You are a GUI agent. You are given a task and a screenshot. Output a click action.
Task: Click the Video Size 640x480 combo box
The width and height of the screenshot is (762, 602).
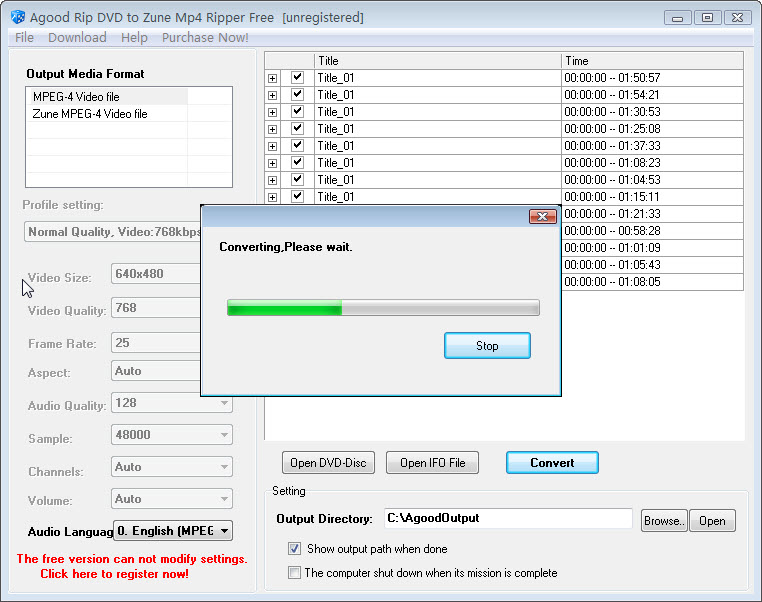(x=156, y=274)
